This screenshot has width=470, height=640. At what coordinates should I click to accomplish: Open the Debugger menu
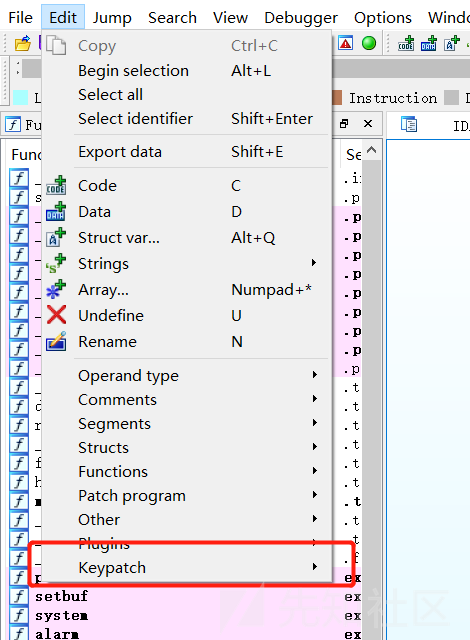301,18
